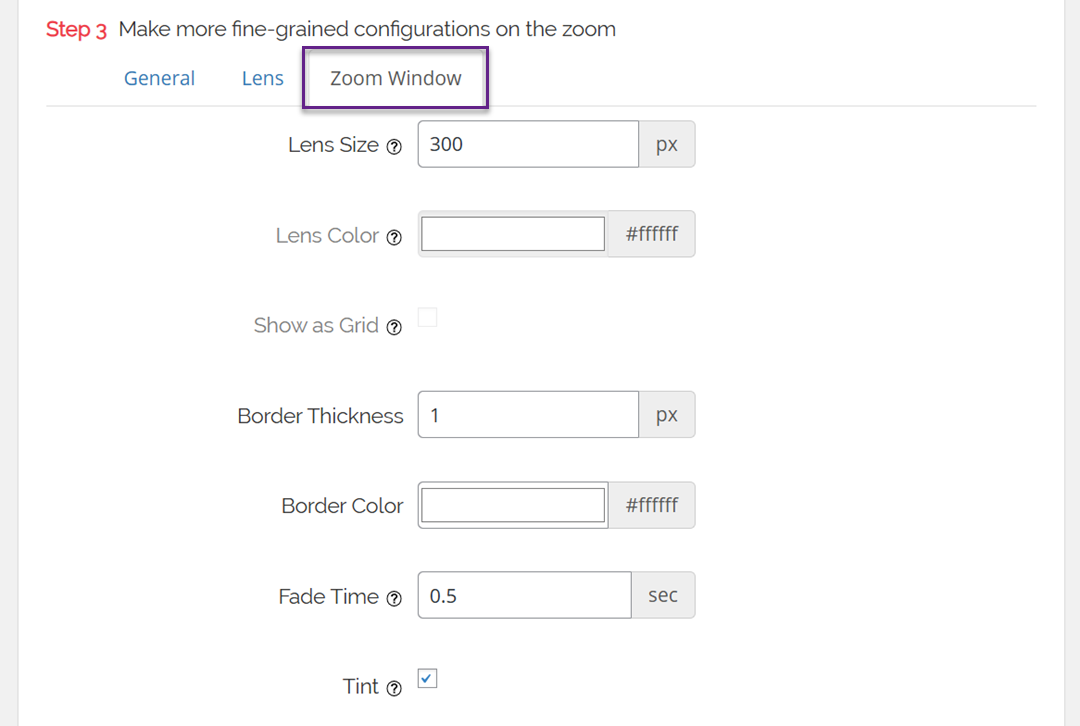Enable the Show as Grid checkbox

tap(427, 318)
